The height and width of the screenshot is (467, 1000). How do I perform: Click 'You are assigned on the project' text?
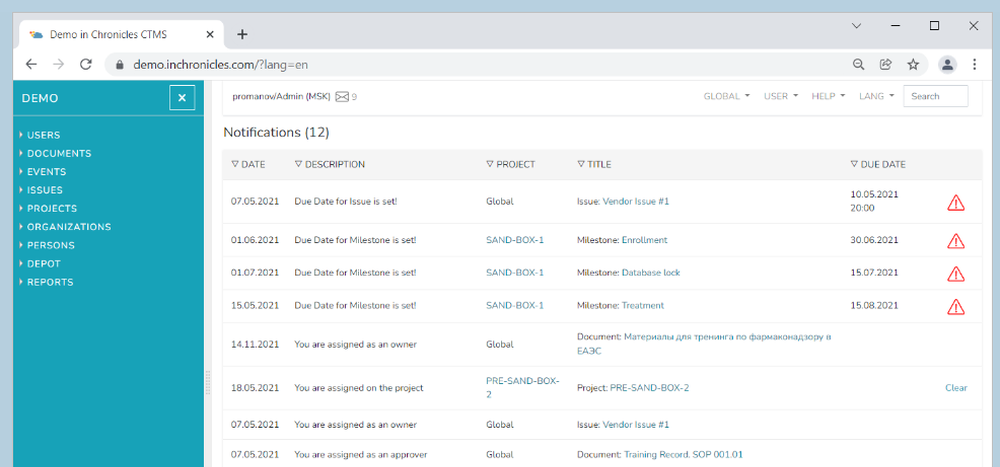[x=359, y=388]
